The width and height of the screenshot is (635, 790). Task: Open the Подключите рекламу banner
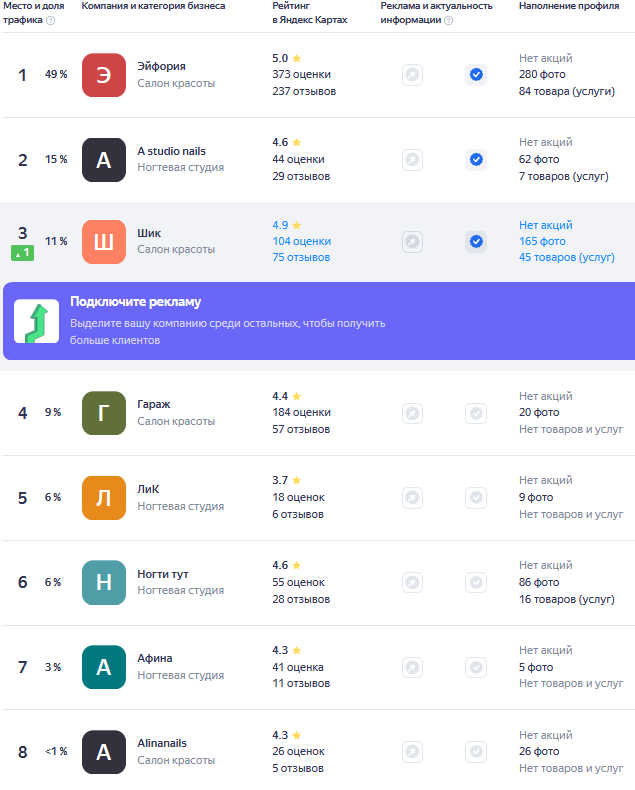tap(319, 321)
